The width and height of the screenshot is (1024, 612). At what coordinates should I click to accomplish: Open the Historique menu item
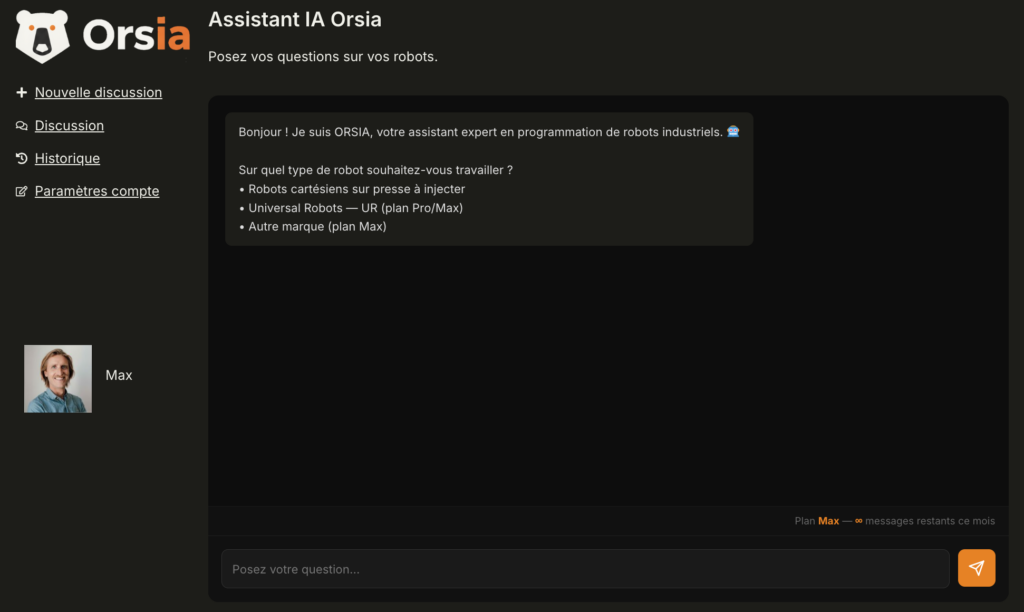point(67,159)
